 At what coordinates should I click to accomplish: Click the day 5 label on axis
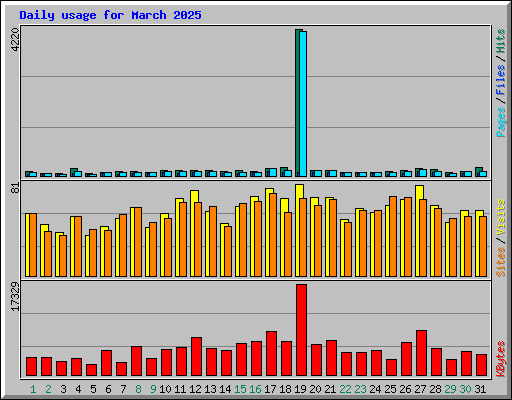[93, 389]
